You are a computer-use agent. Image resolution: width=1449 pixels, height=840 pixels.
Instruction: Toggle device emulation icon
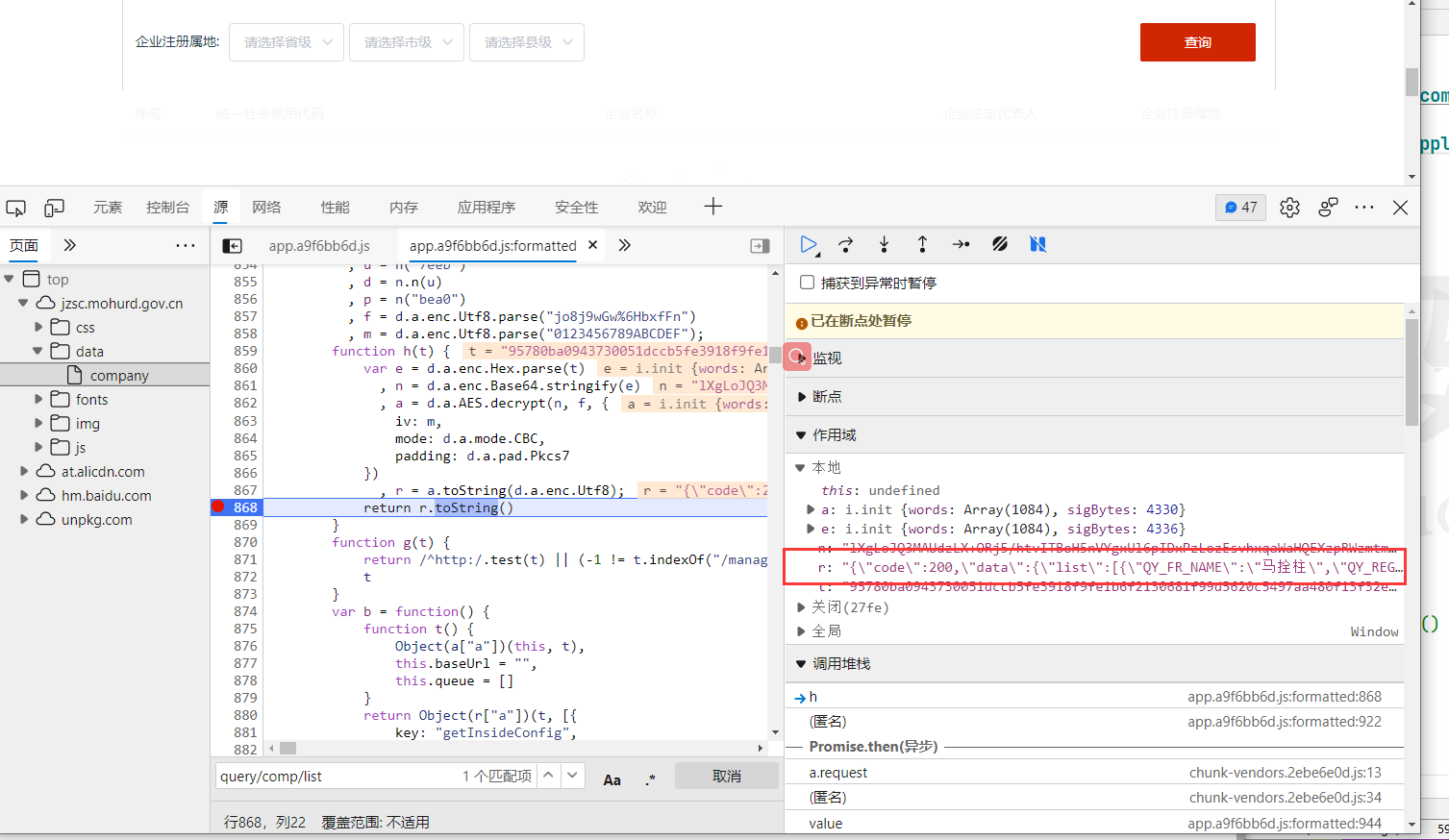tap(55, 208)
